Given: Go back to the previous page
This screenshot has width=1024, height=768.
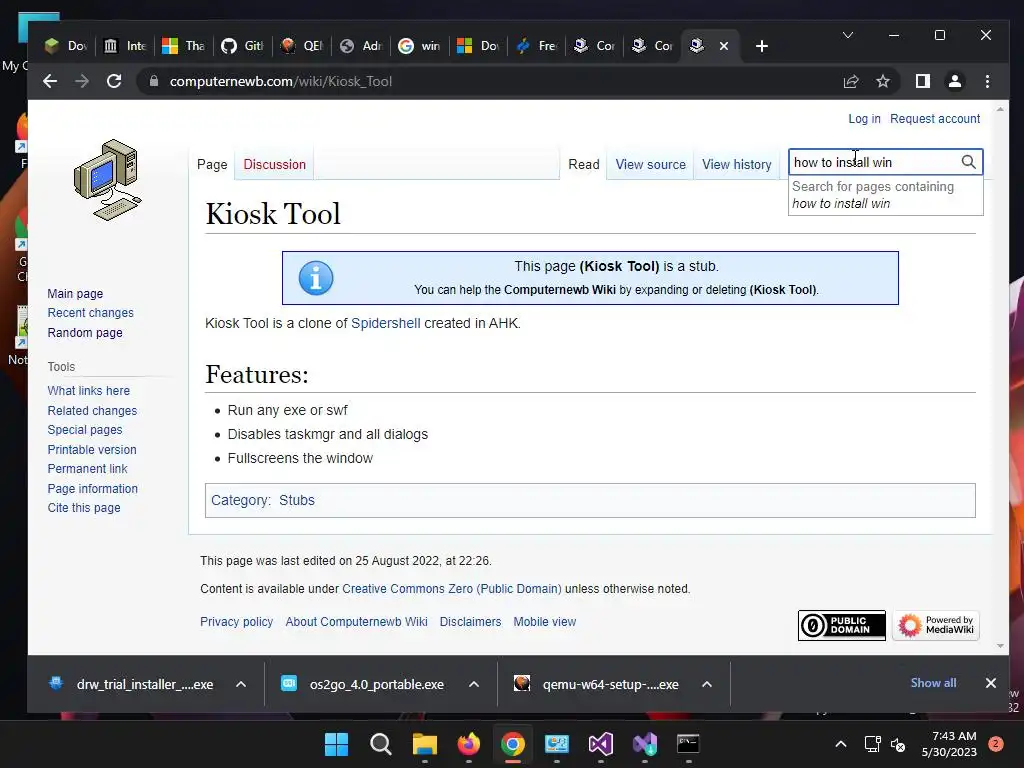Looking at the screenshot, I should pyautogui.click(x=50, y=81).
